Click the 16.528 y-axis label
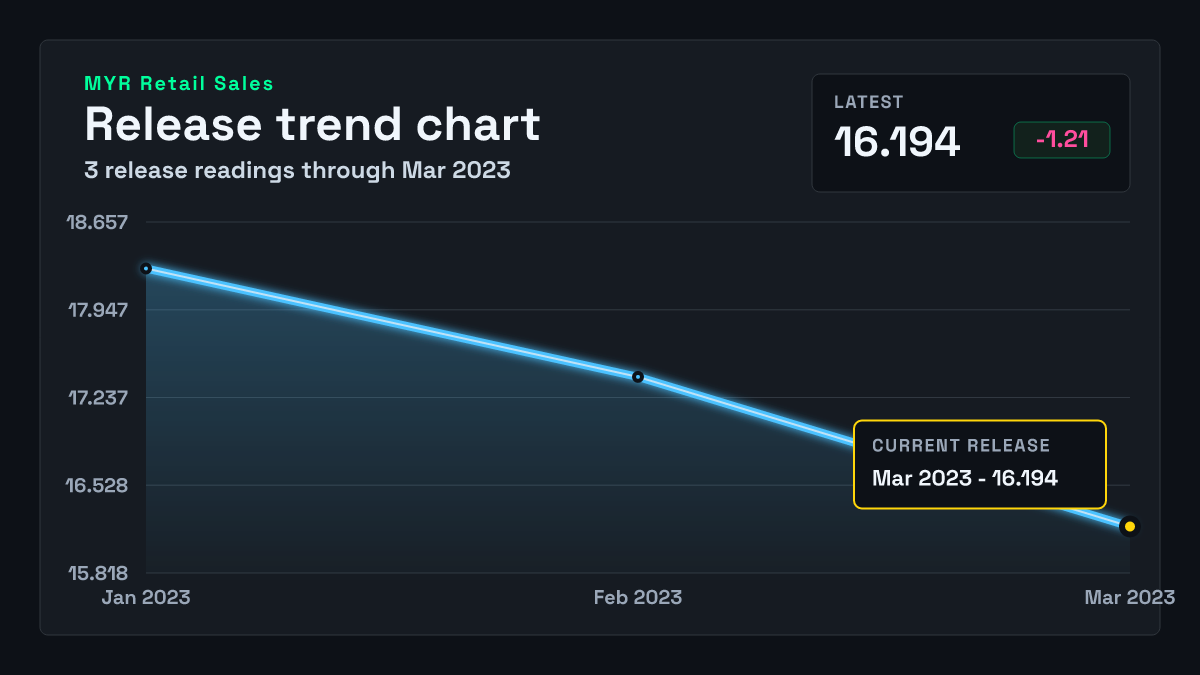Viewport: 1200px width, 675px height. 97,485
